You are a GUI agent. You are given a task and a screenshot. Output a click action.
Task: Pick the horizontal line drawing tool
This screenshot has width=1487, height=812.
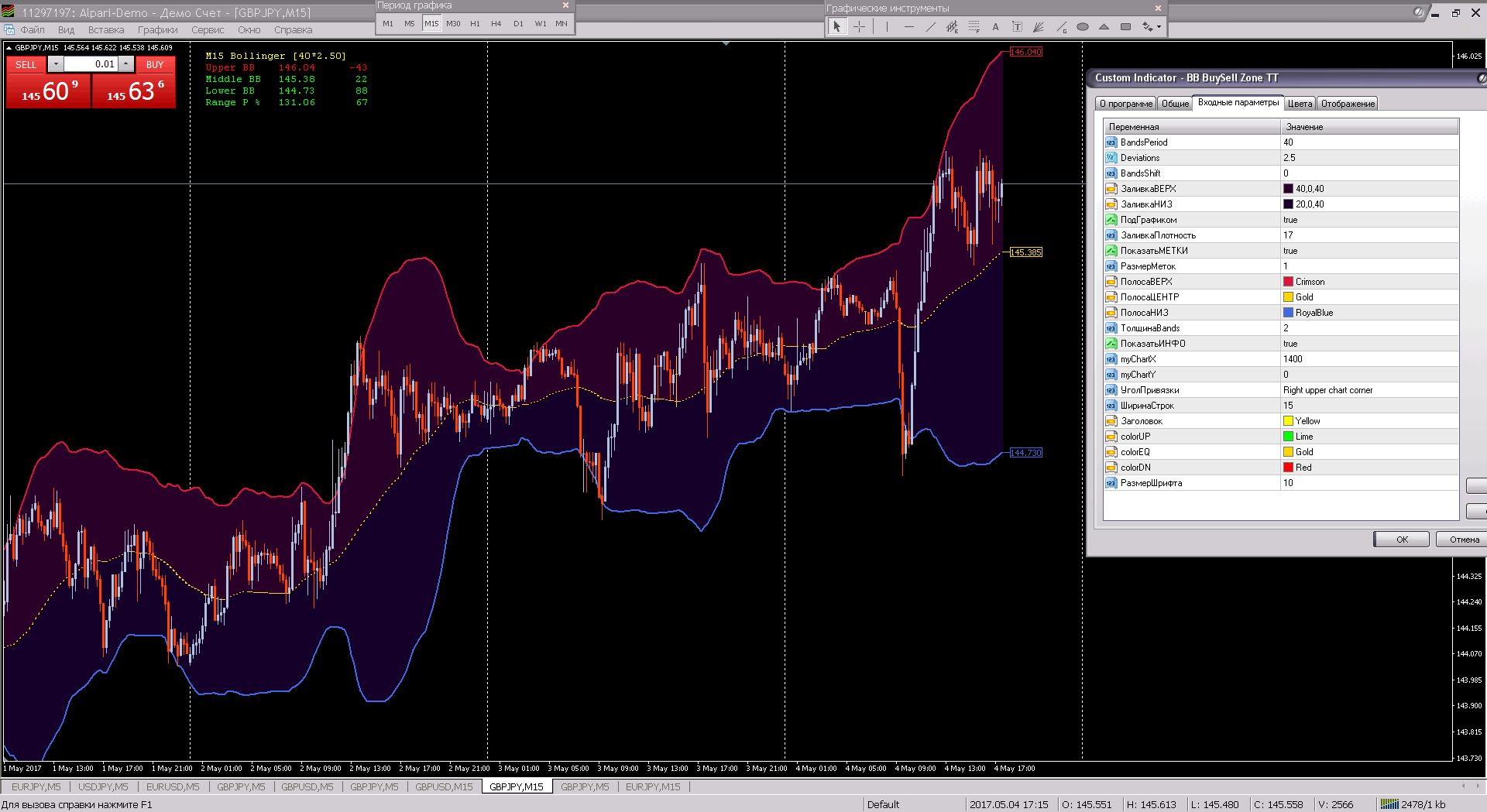pyautogui.click(x=908, y=27)
